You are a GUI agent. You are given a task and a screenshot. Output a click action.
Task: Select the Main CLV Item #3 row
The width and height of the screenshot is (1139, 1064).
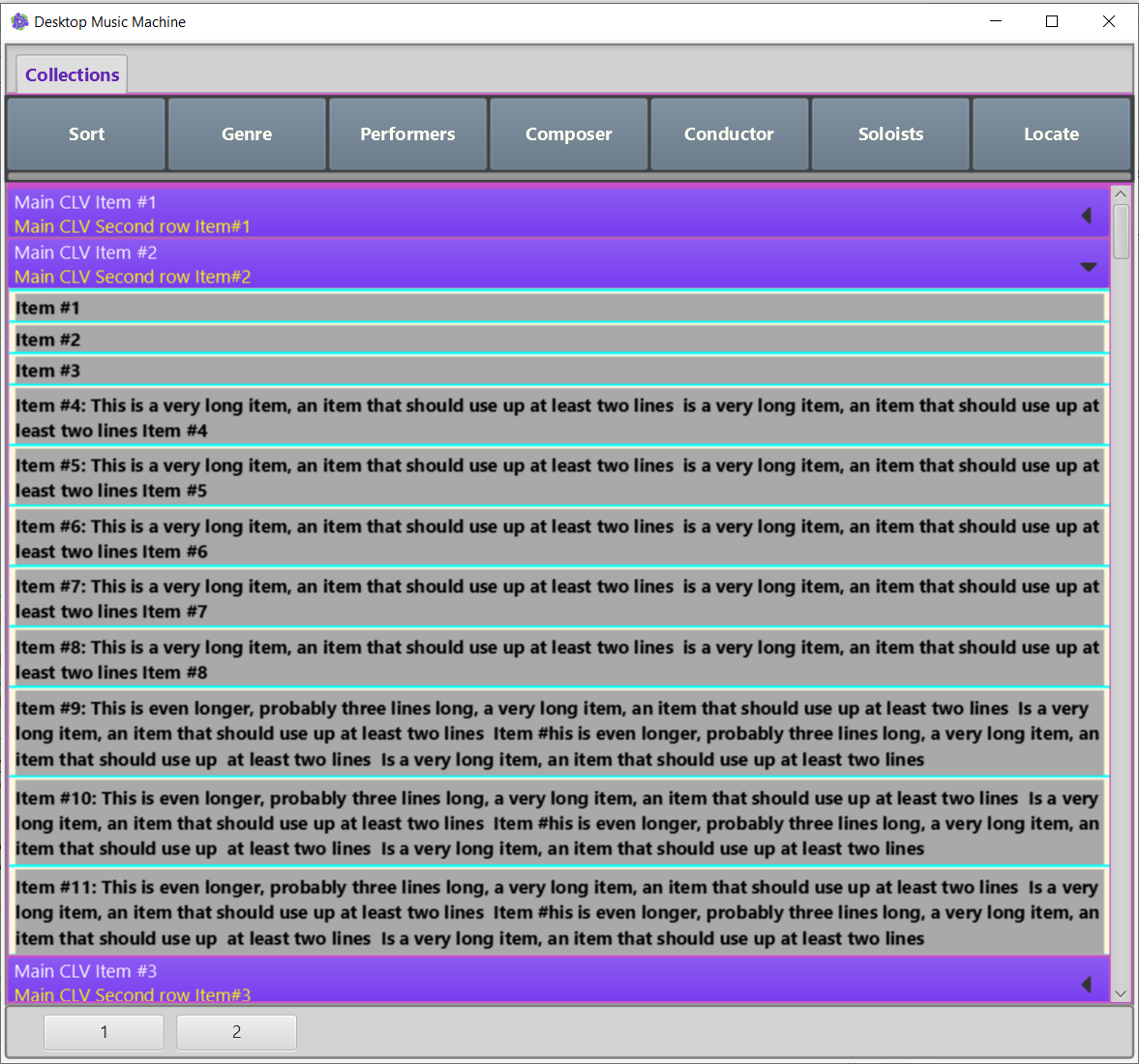tap(558, 981)
